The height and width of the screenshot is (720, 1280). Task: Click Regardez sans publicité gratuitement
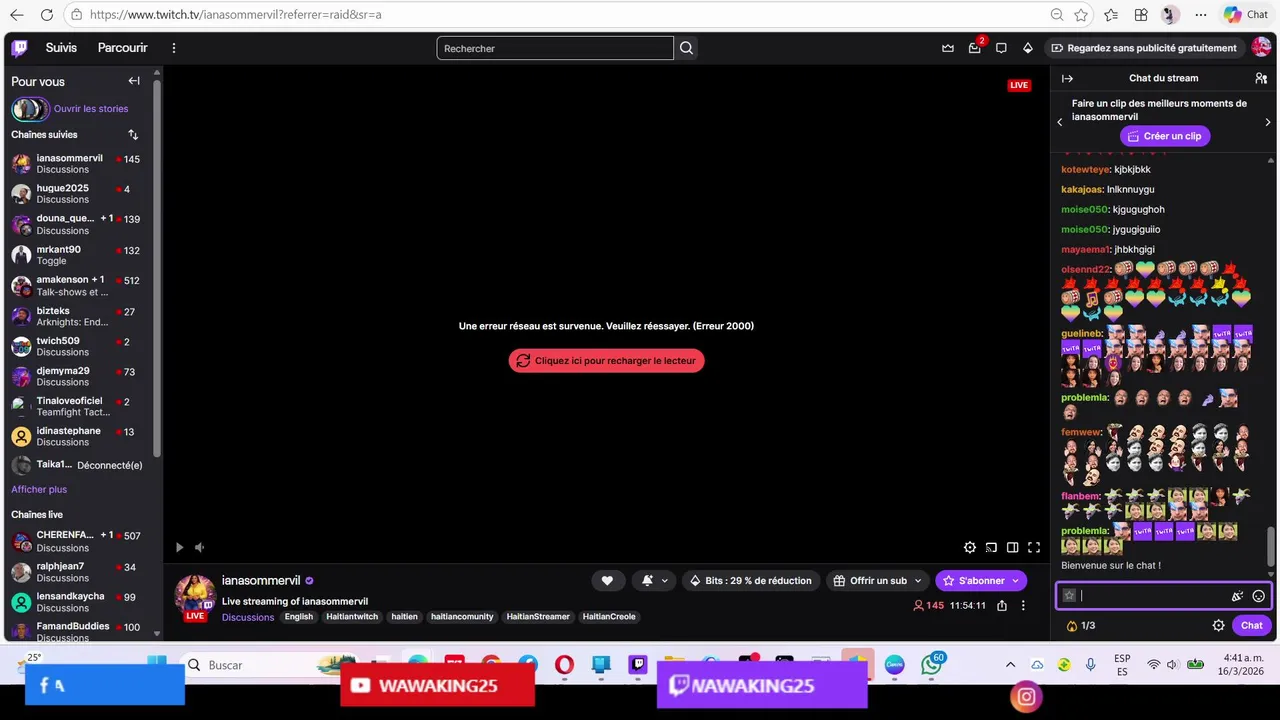1144,48
